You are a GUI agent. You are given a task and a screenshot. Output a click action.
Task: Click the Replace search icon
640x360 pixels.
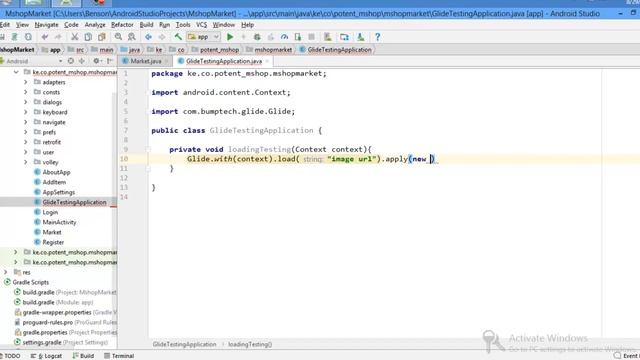[131, 37]
